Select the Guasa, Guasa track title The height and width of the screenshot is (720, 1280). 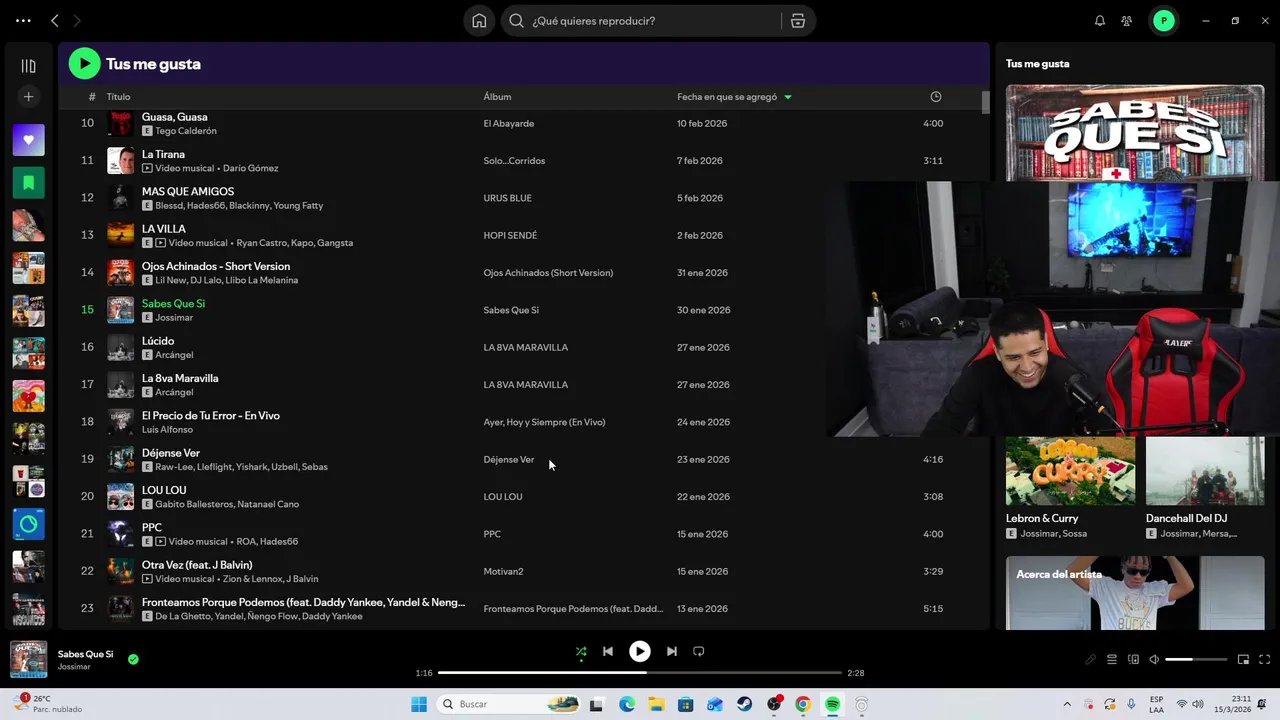tap(175, 117)
